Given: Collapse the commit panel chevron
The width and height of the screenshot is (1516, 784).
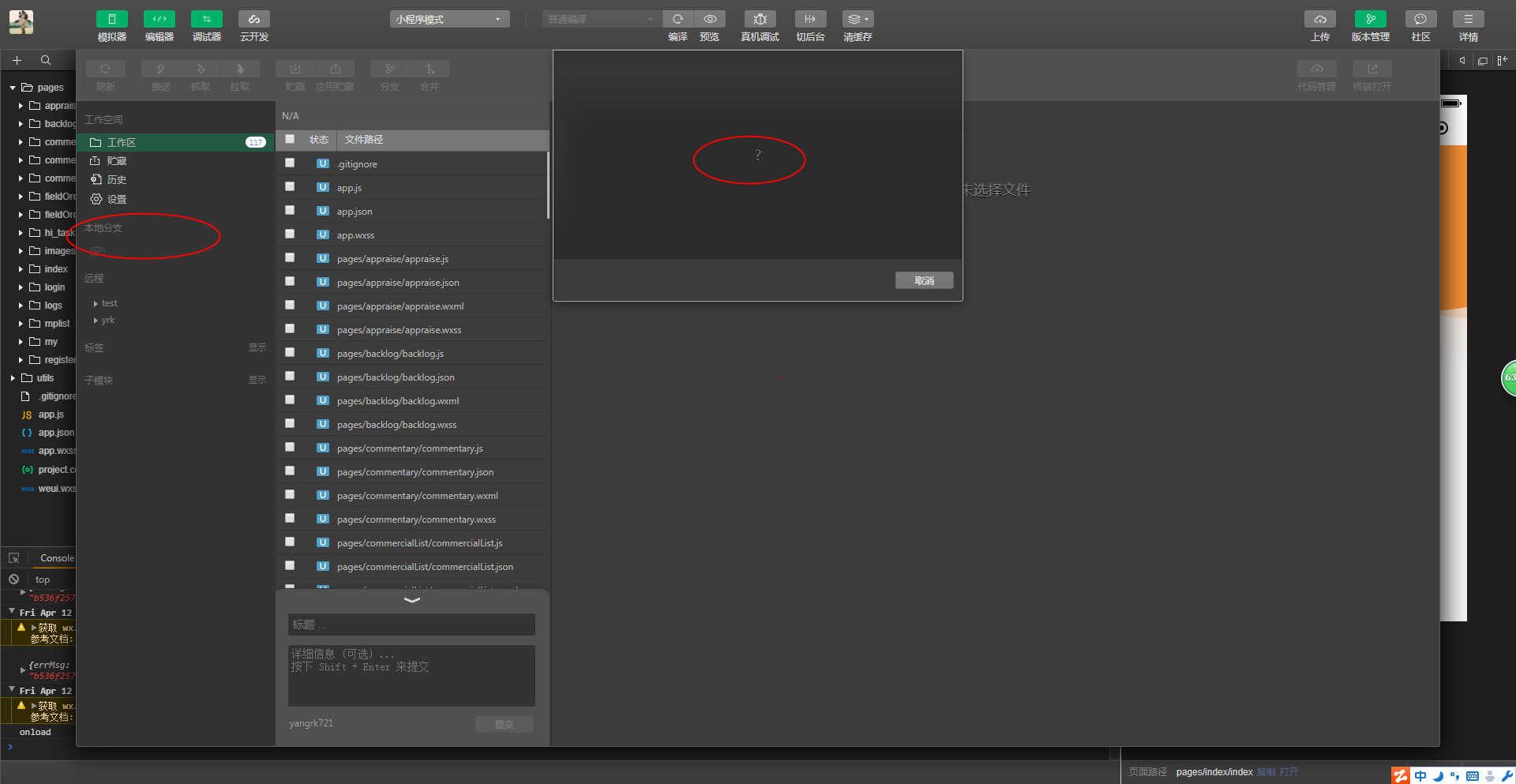Looking at the screenshot, I should 411,600.
